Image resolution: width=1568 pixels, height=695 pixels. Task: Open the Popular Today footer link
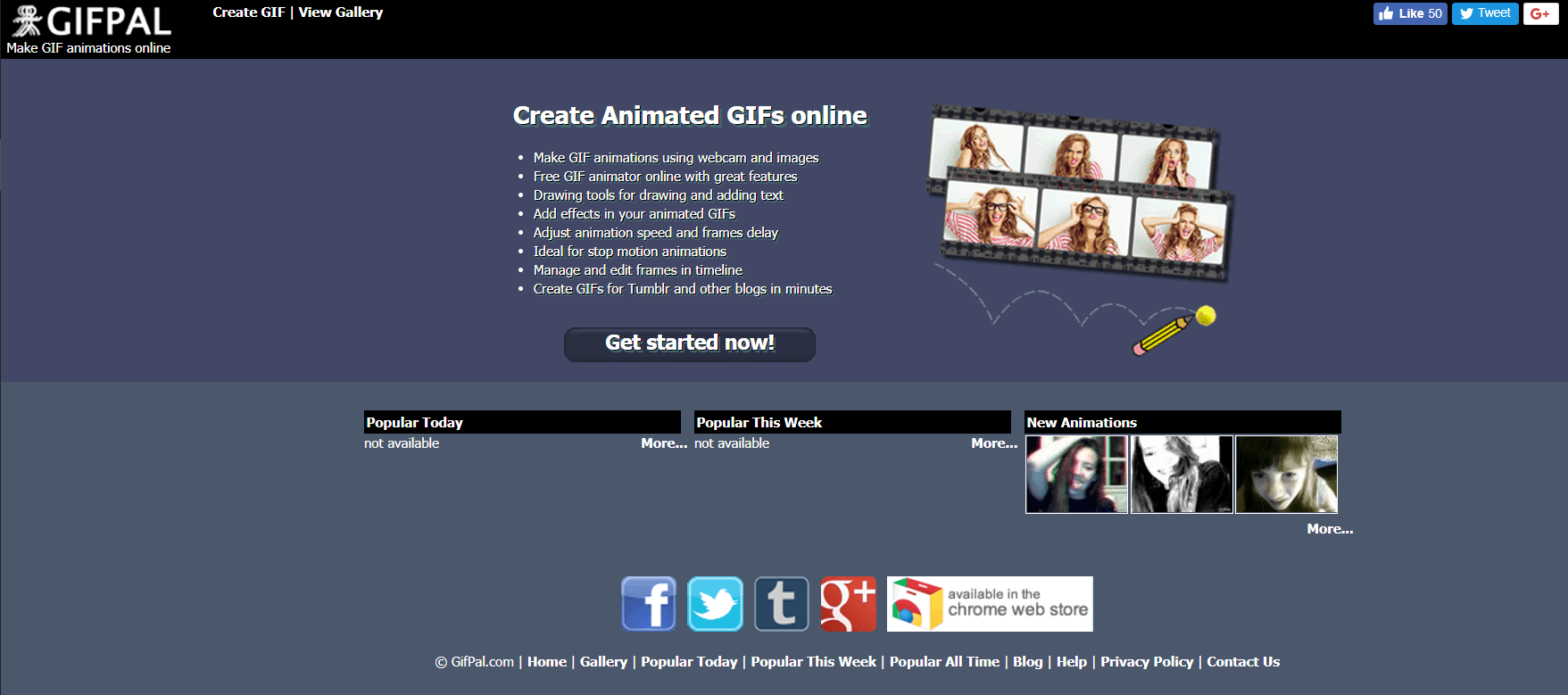pos(689,662)
